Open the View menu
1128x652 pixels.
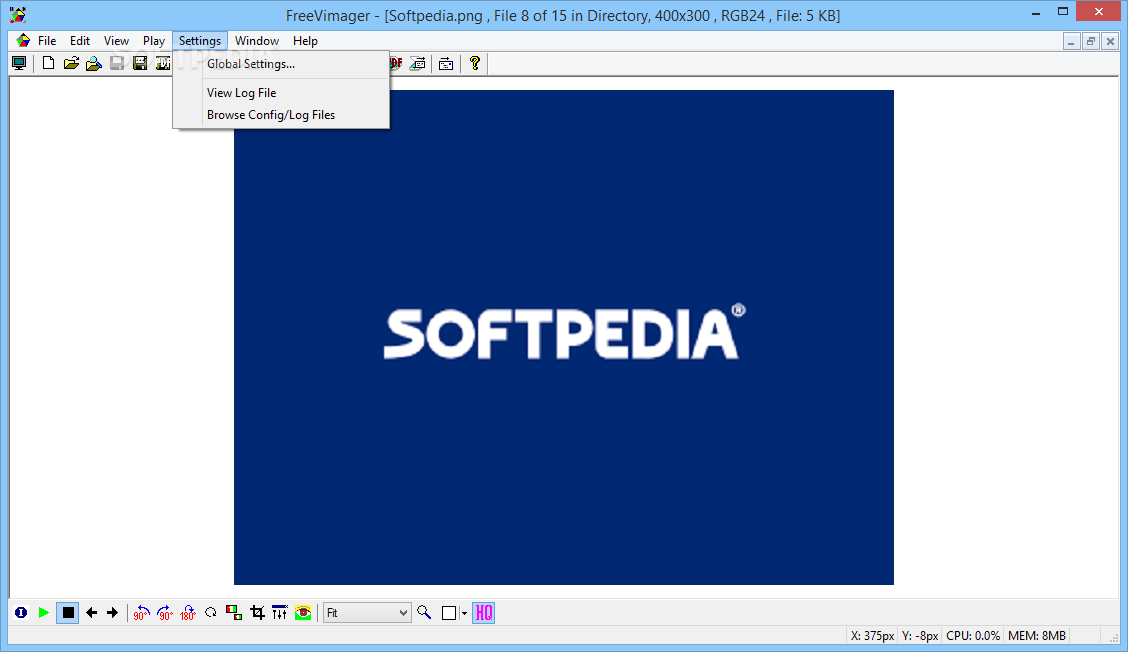coord(117,41)
